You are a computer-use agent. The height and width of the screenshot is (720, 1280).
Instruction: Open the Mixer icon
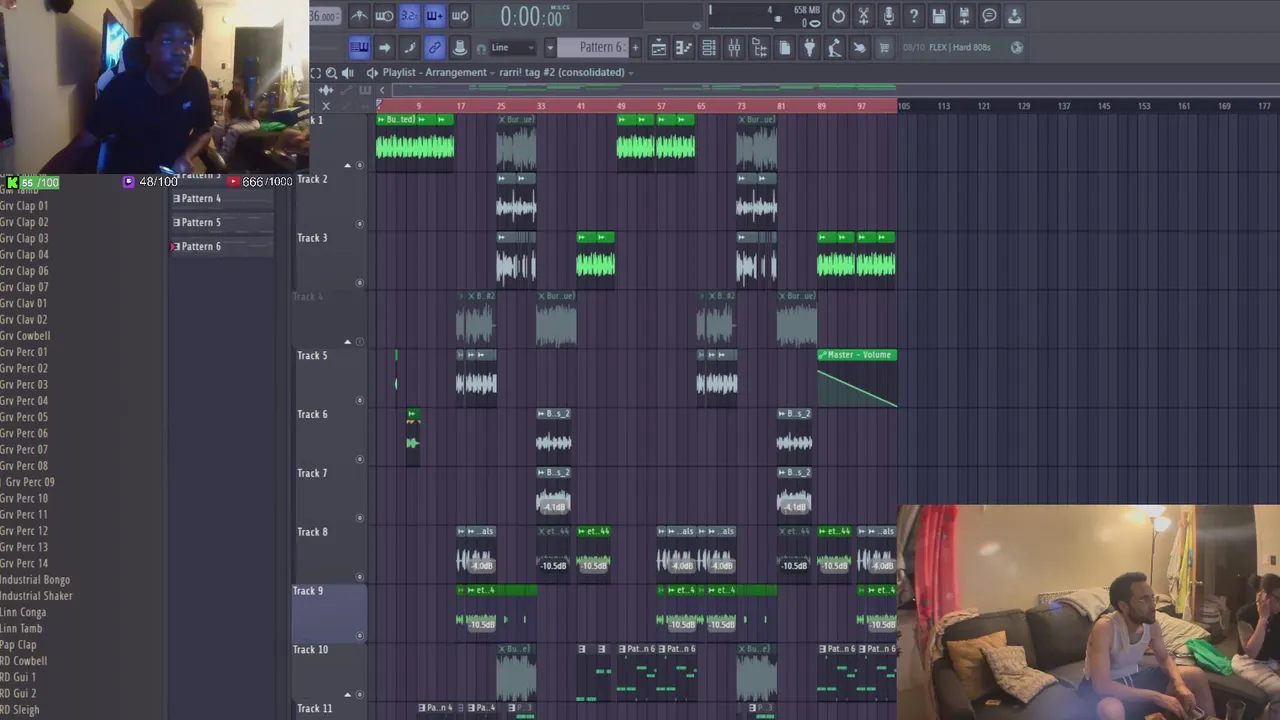pos(734,47)
